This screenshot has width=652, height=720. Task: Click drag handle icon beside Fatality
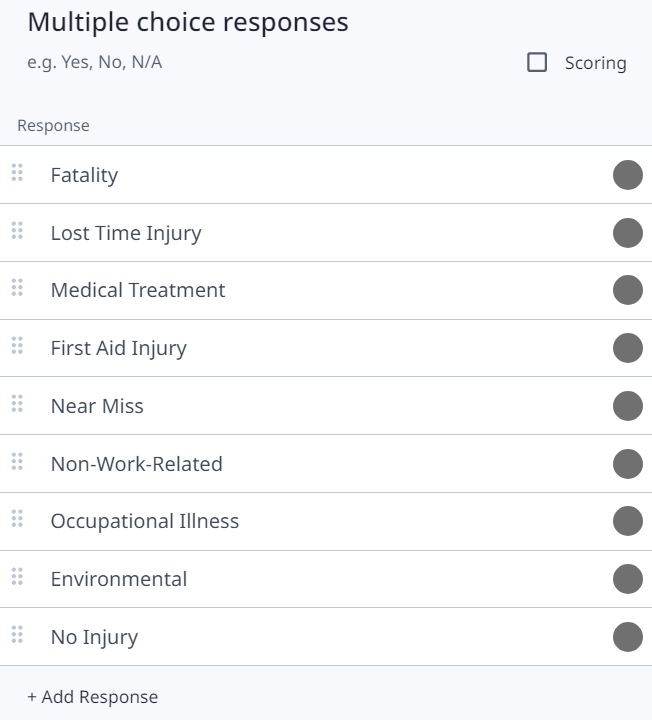click(17, 173)
